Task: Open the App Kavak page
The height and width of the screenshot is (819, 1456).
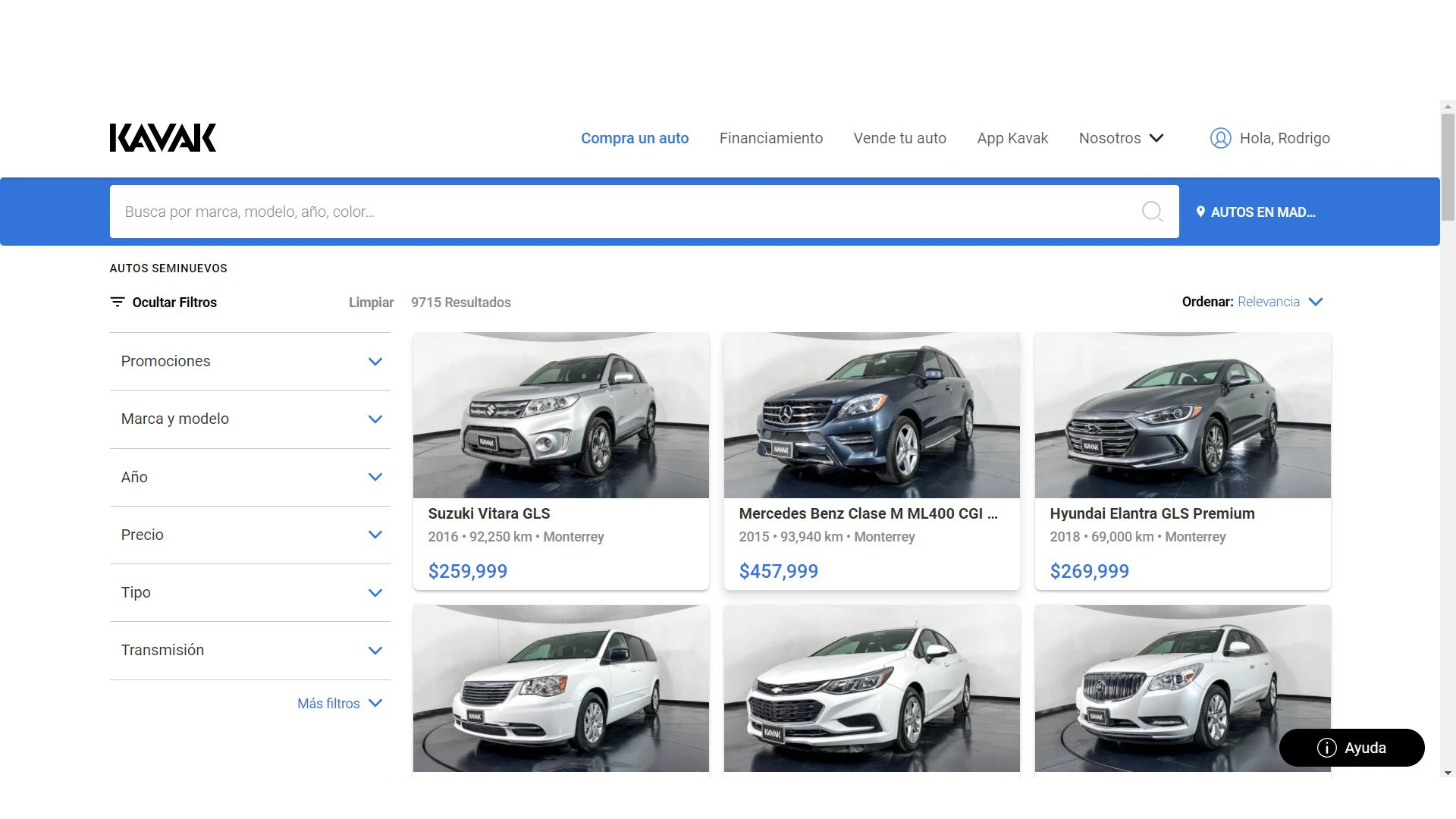Action: [x=1012, y=138]
